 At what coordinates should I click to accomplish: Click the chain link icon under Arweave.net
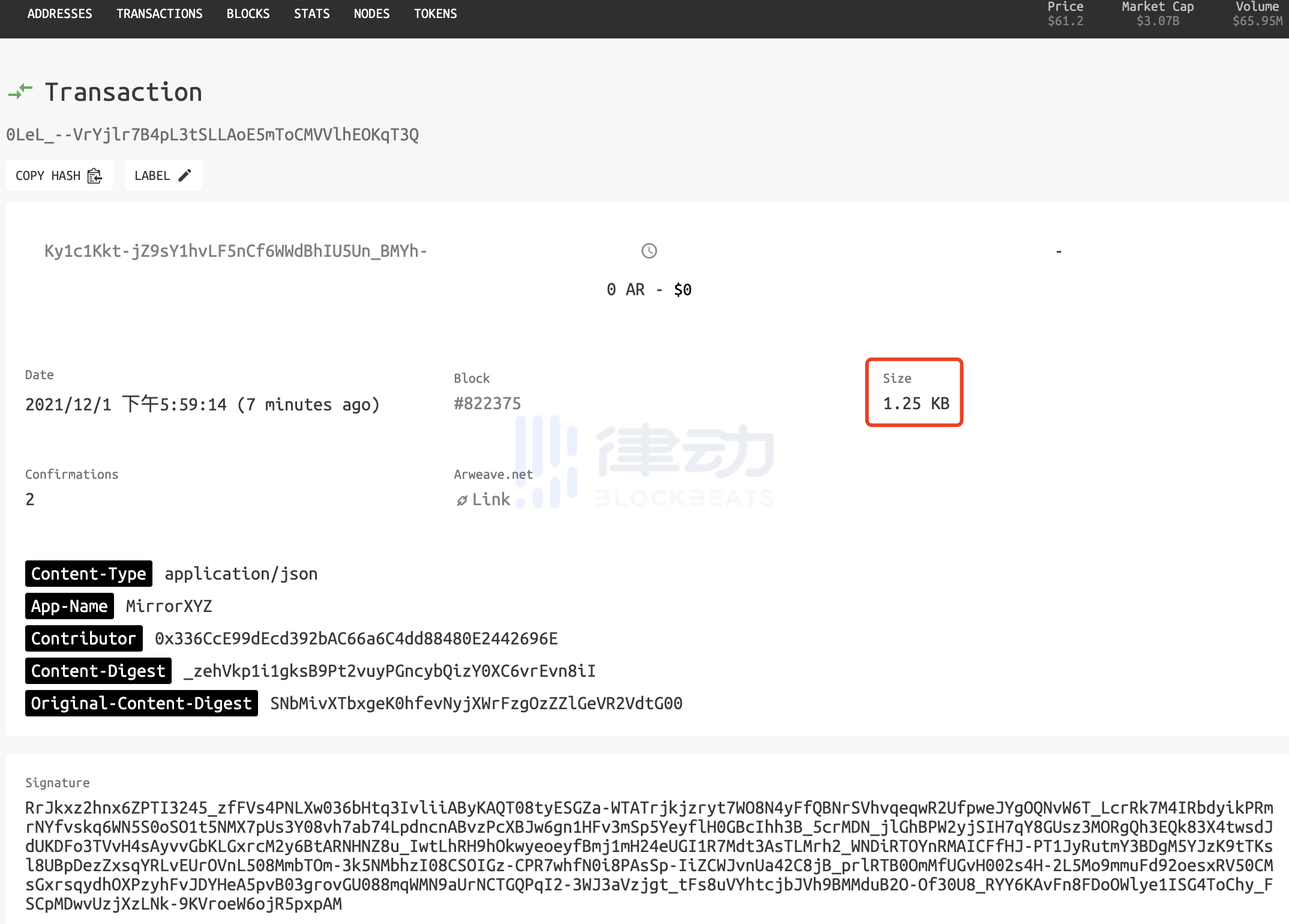tap(461, 500)
